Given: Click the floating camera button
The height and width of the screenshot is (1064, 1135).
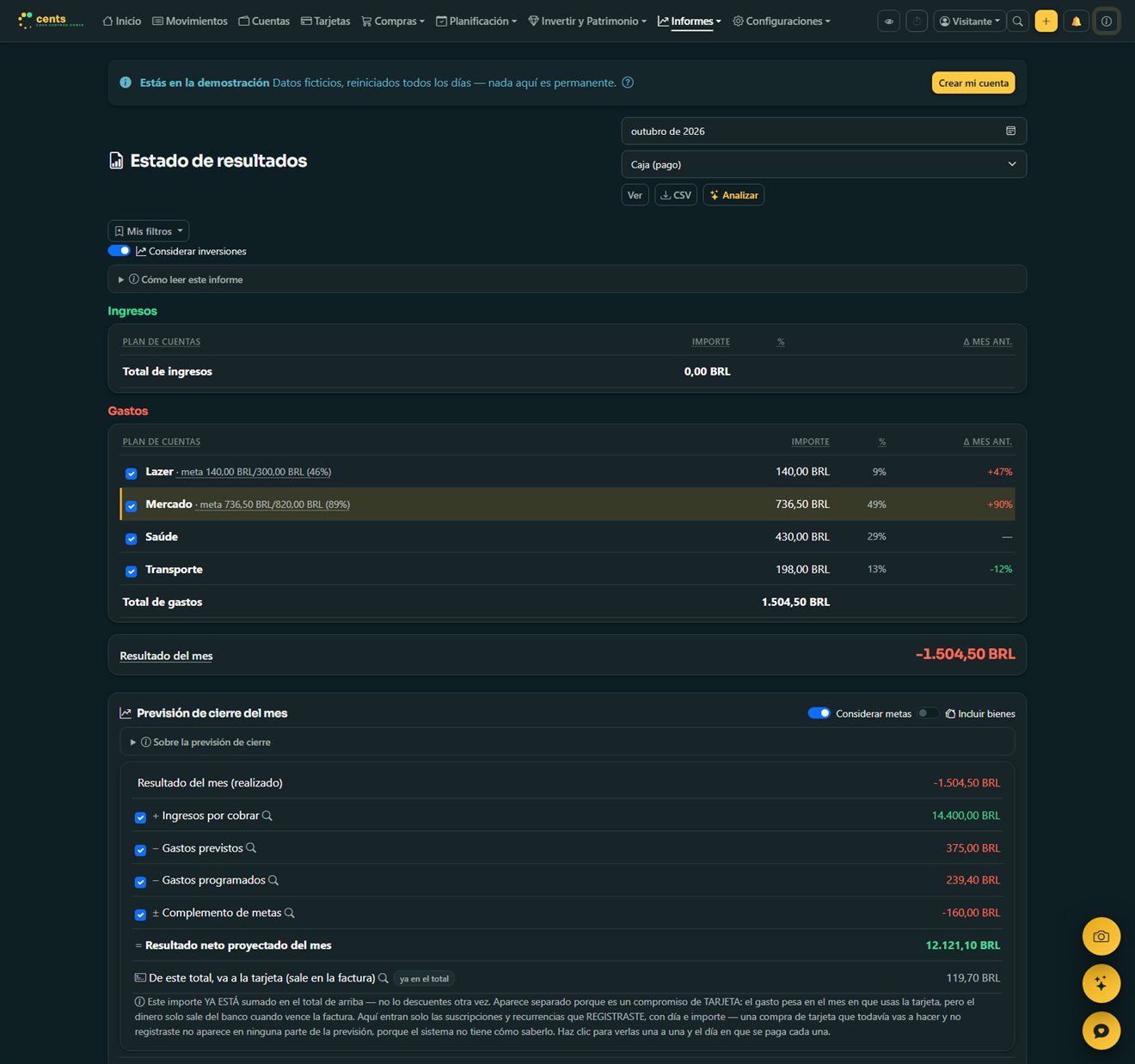Looking at the screenshot, I should click(x=1101, y=937).
